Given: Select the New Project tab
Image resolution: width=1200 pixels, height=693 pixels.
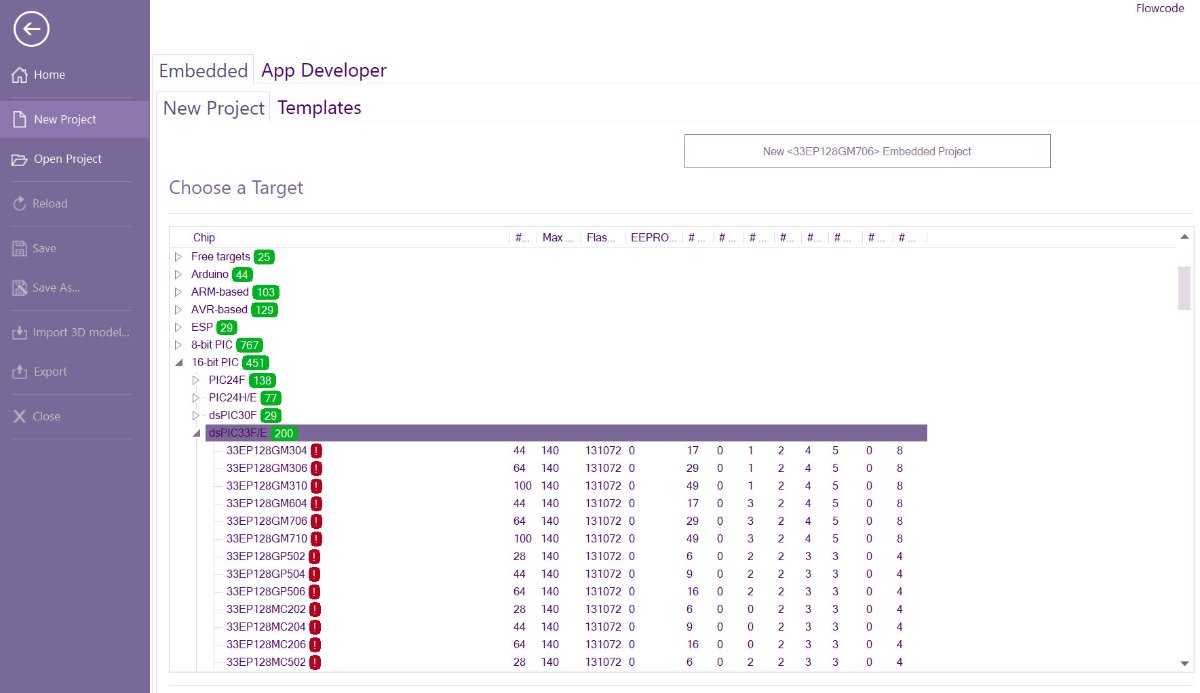Looking at the screenshot, I should [x=213, y=107].
